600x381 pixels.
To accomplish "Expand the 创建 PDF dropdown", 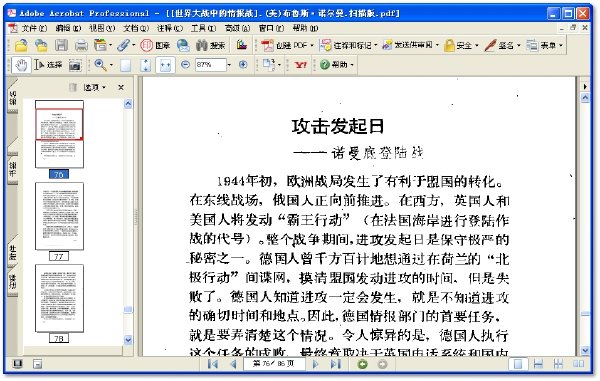I will pyautogui.click(x=312, y=46).
